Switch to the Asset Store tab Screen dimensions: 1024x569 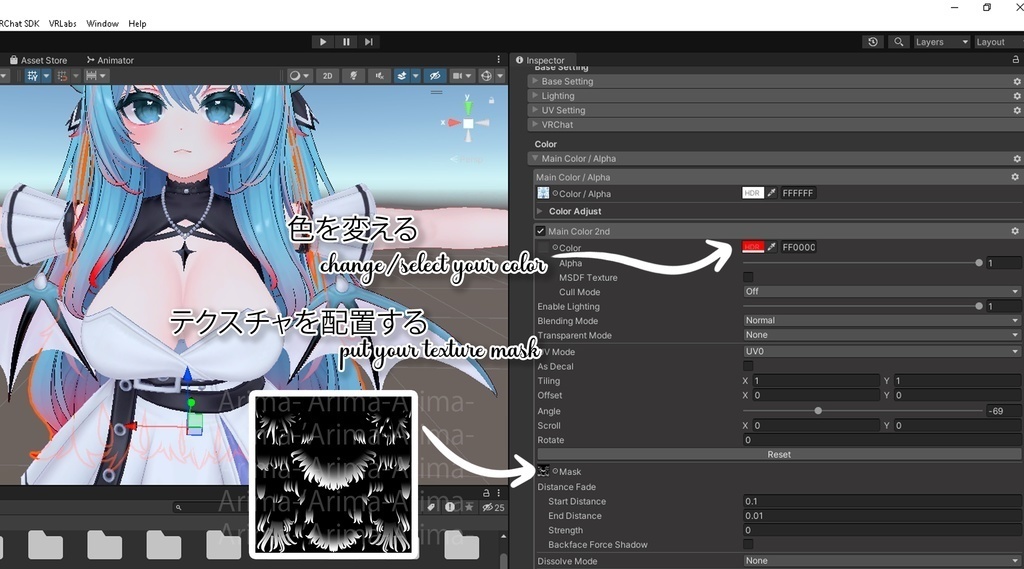(x=39, y=60)
